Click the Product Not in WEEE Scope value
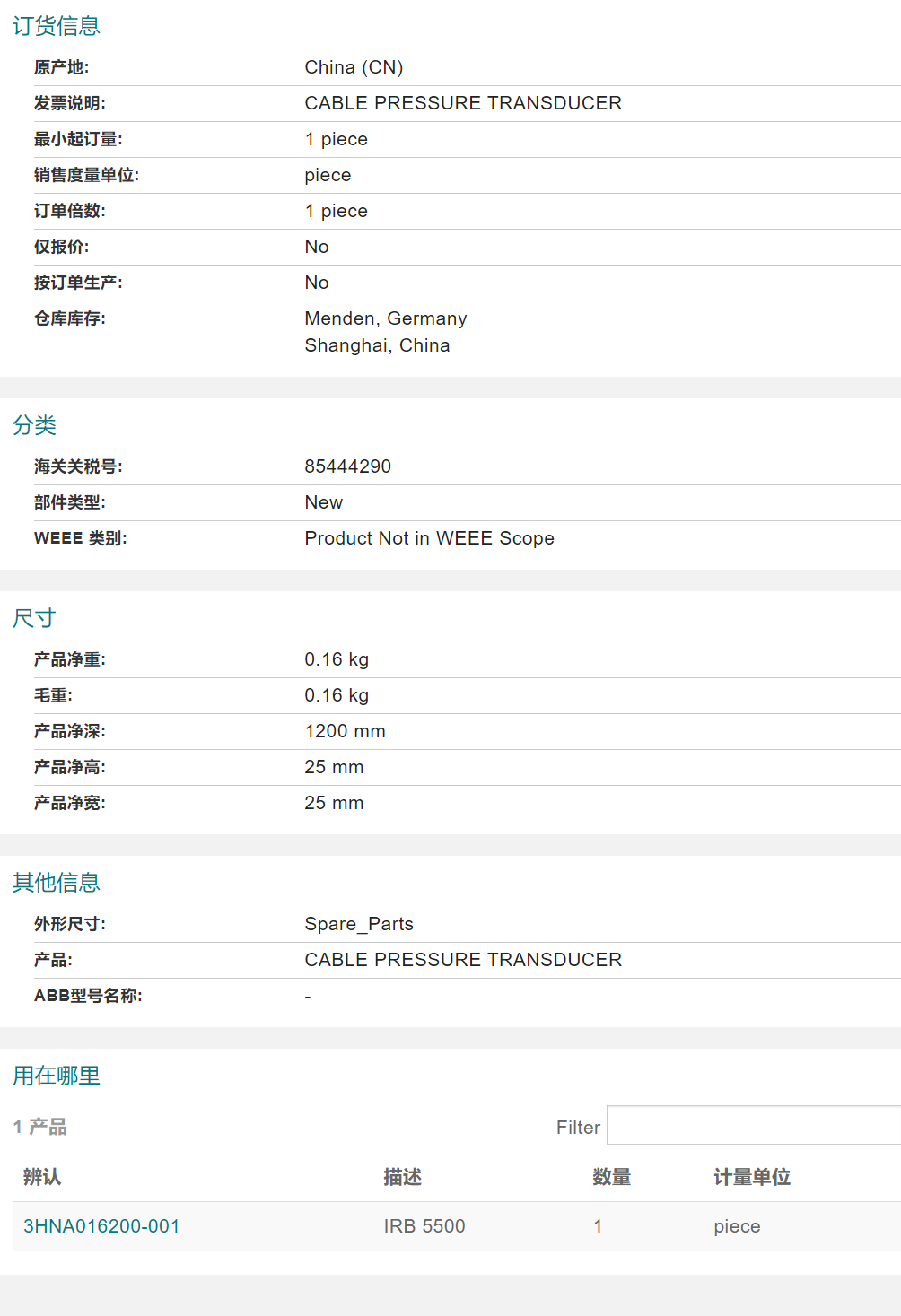Image resolution: width=901 pixels, height=1316 pixels. tap(429, 538)
